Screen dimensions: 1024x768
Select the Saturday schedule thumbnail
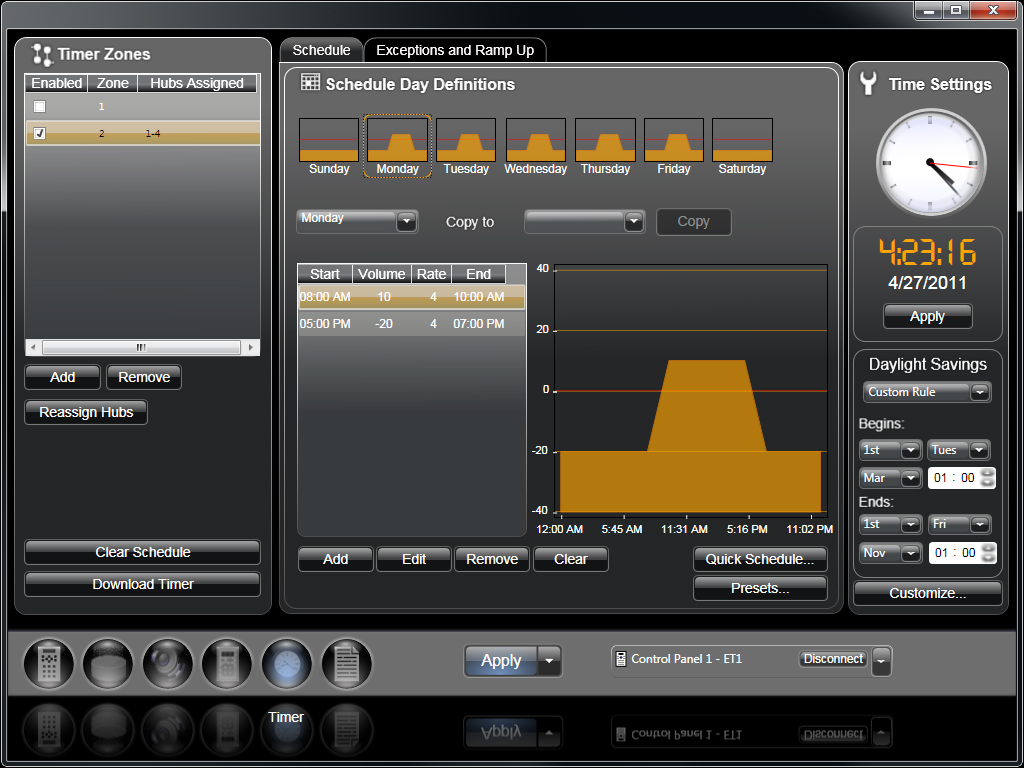[743, 148]
